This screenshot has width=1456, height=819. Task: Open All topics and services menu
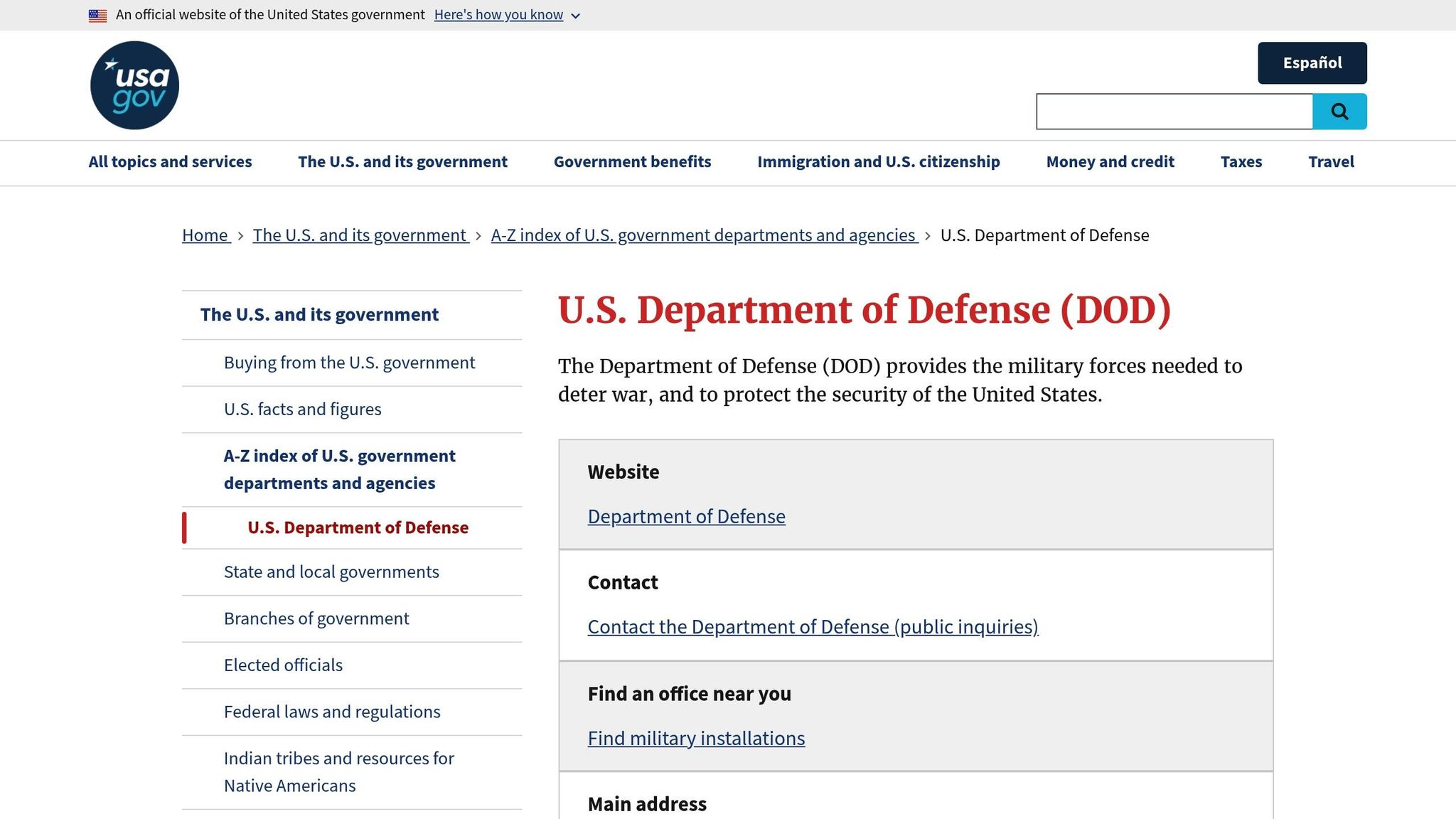(170, 162)
